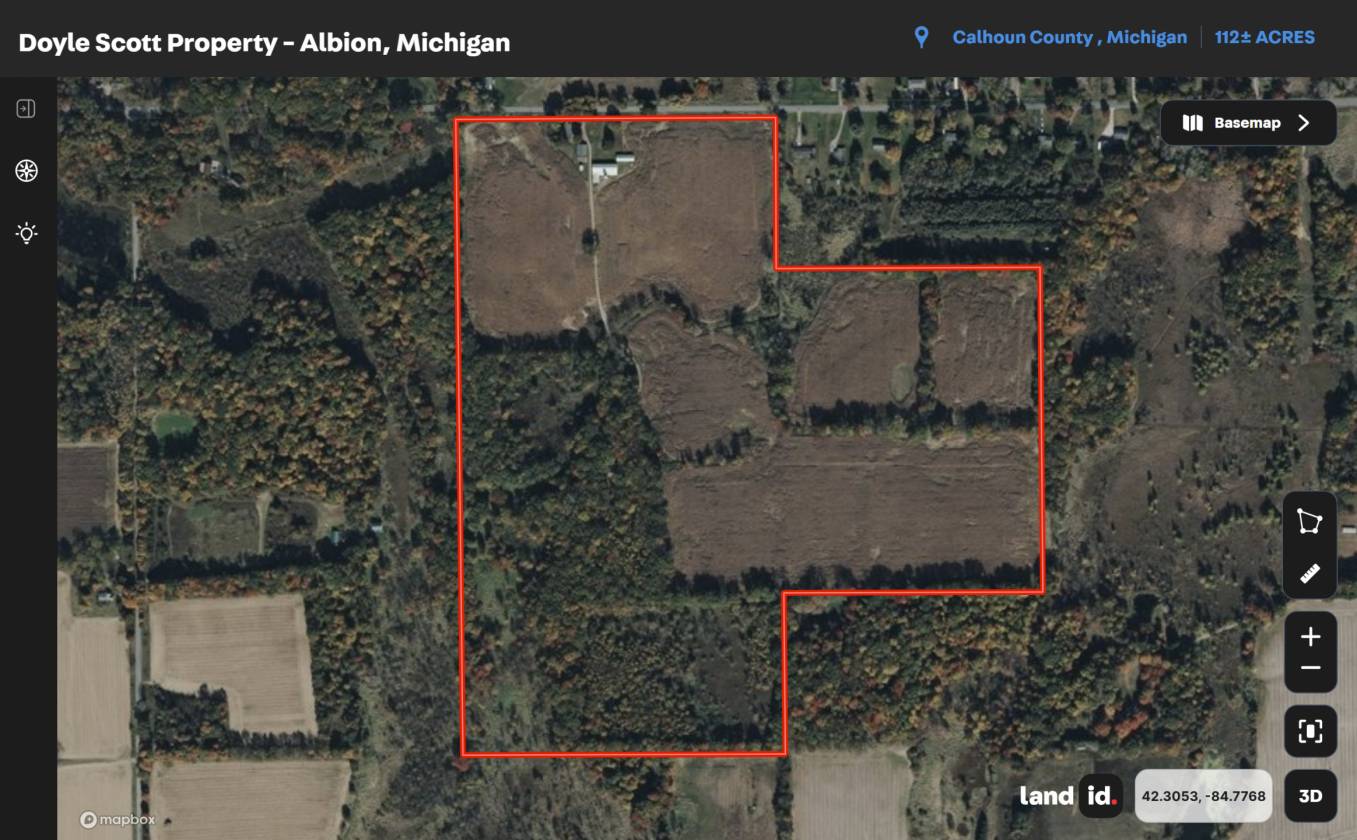Click the white farm buildings on map
Viewport: 1357px width, 840px height.
coord(612,167)
